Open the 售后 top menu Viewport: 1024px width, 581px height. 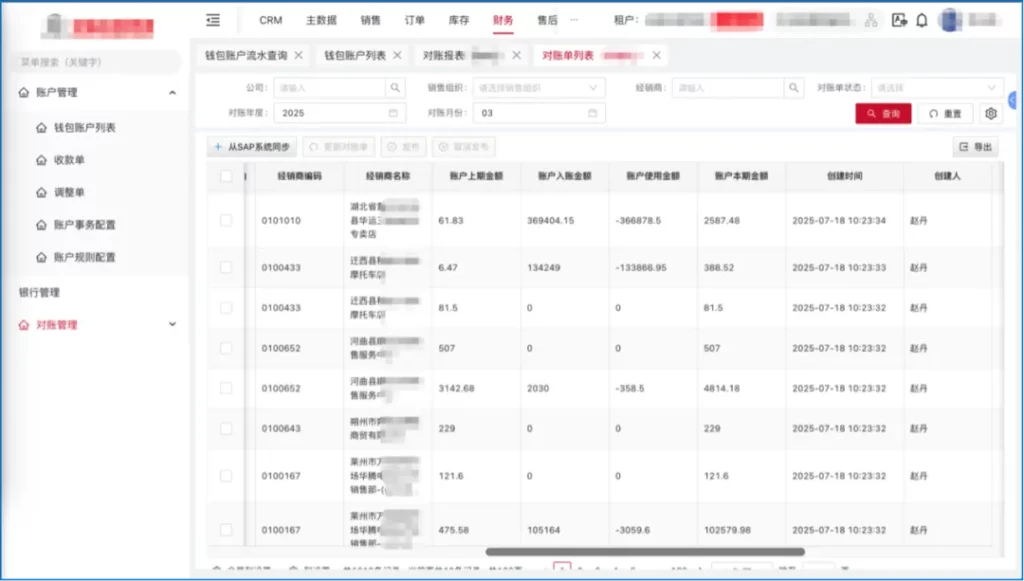pyautogui.click(x=547, y=20)
